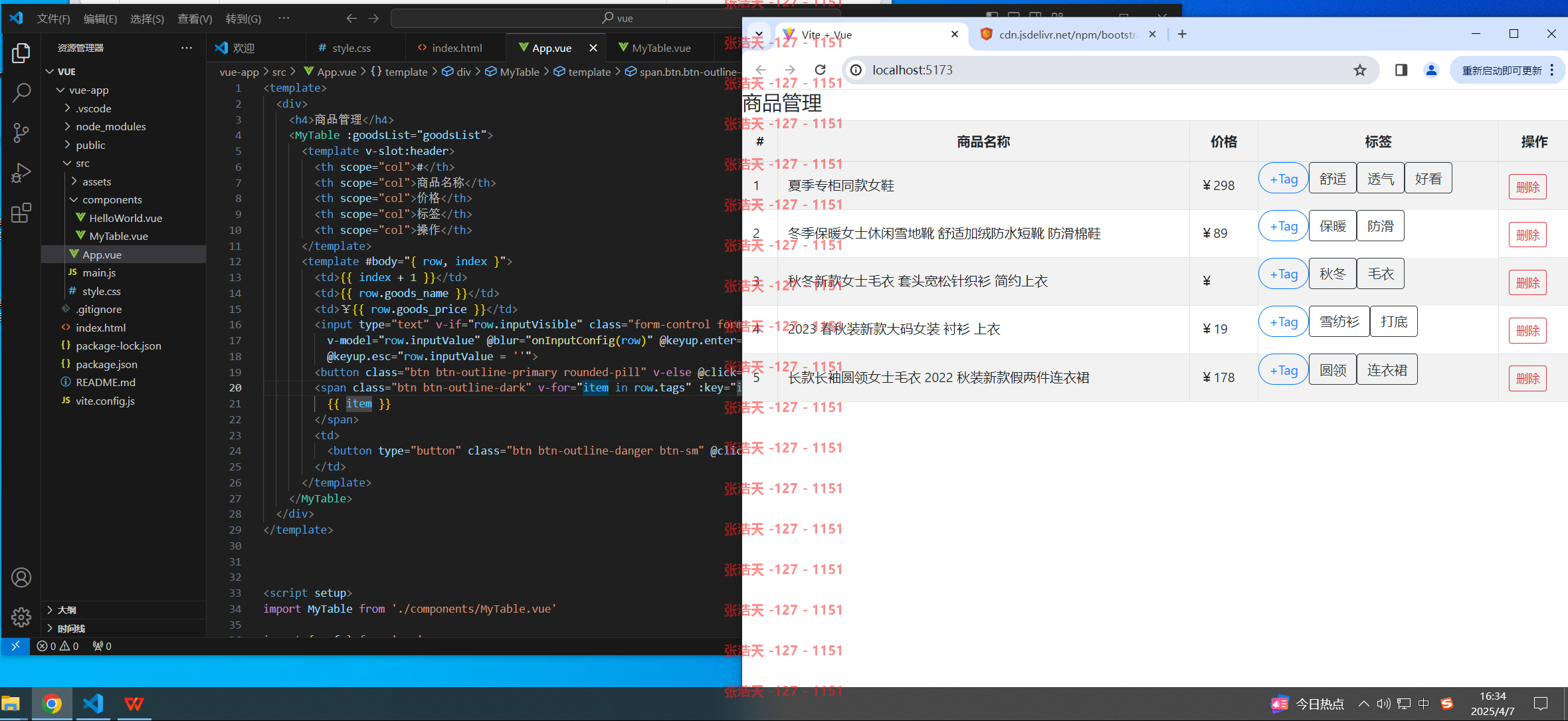Expand the assets folder
Screen dimensions: 1568x721
(74, 181)
